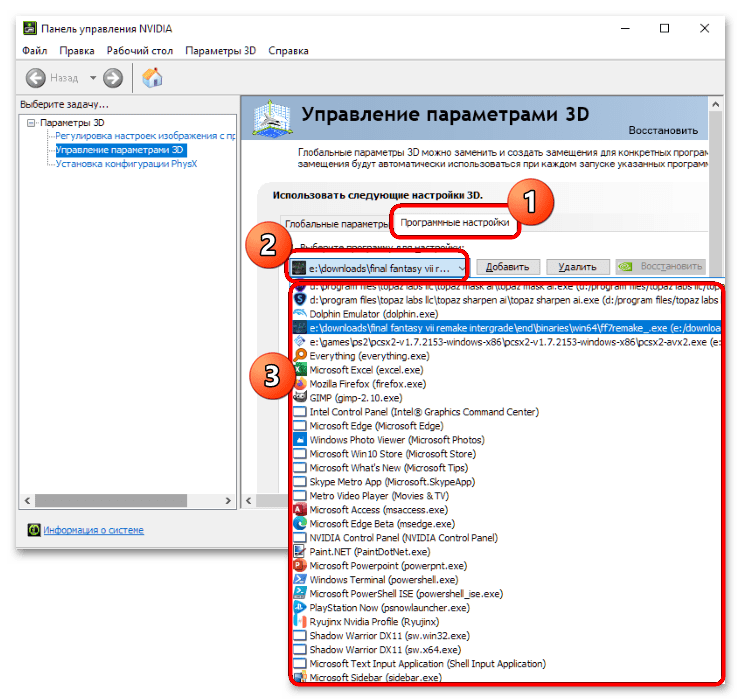The width and height of the screenshot is (741, 700).
Task: Pick the PowerShell ISE icon
Action: coord(300,593)
